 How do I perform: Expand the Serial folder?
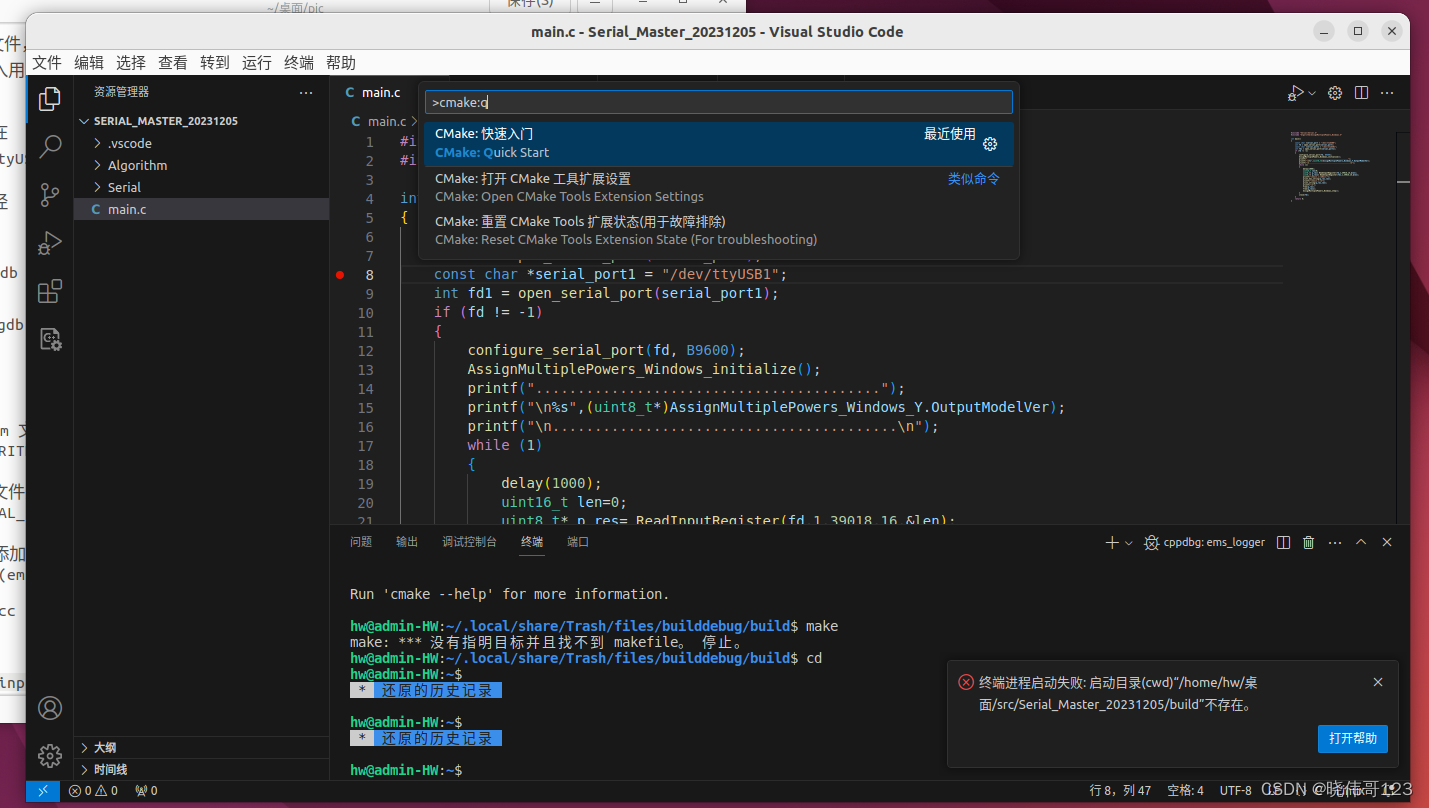[201, 187]
